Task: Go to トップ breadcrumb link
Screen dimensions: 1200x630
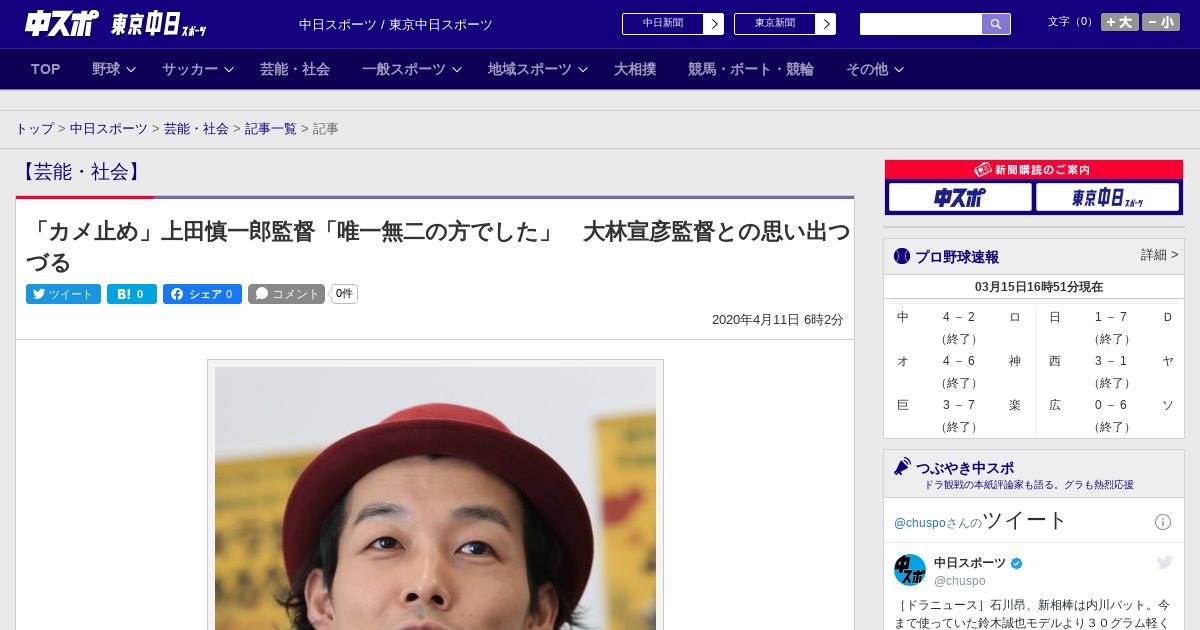Action: pos(35,129)
